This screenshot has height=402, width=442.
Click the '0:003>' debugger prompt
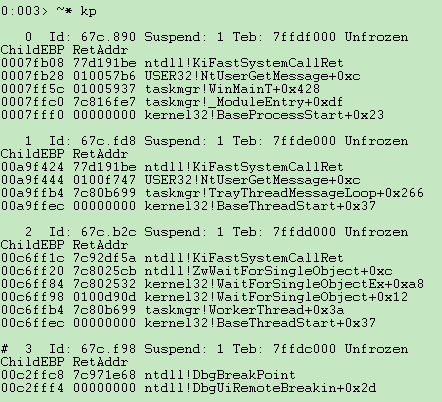tap(25, 11)
